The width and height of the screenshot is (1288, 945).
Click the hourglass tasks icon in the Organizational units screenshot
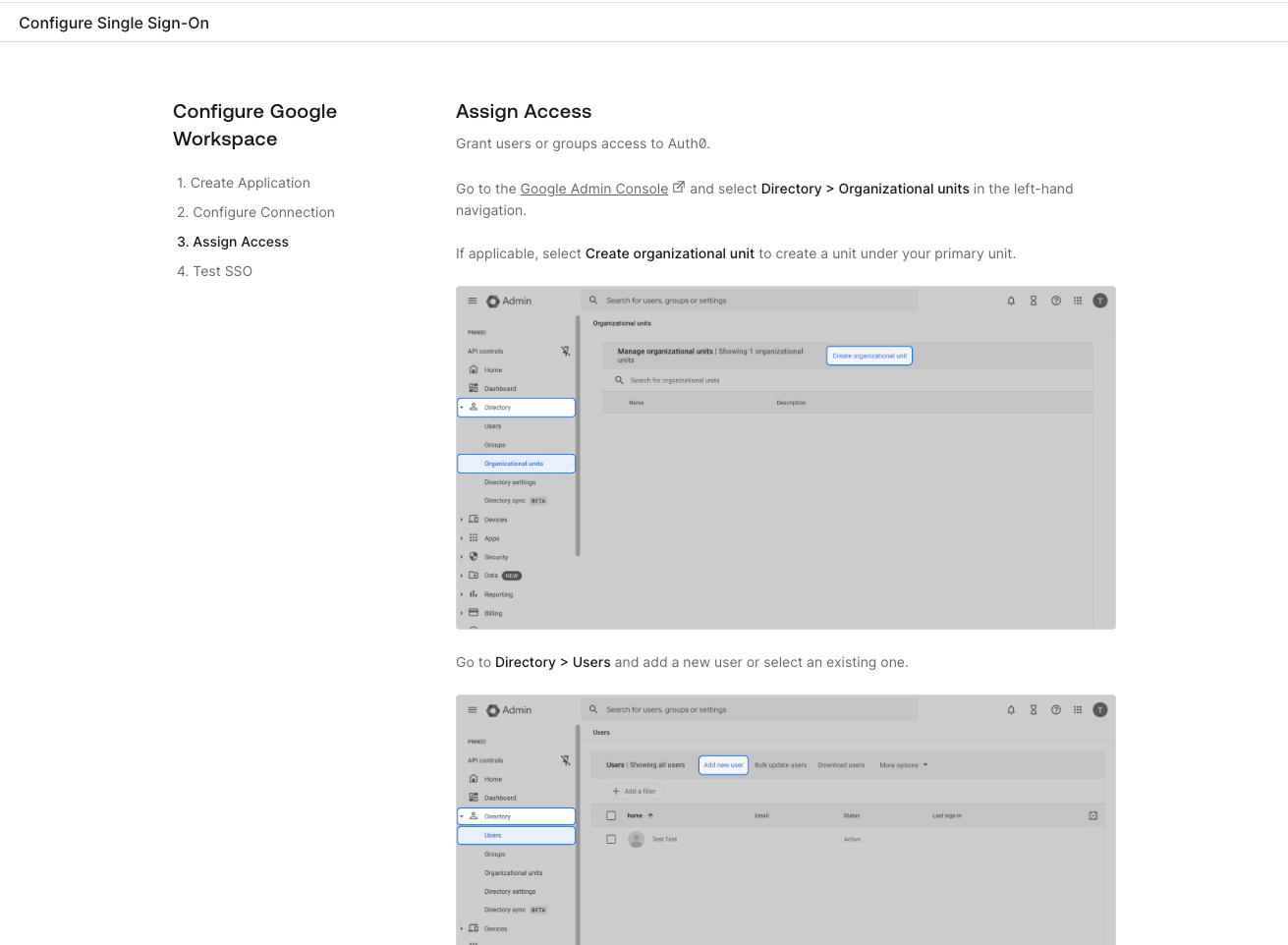[x=1034, y=301]
